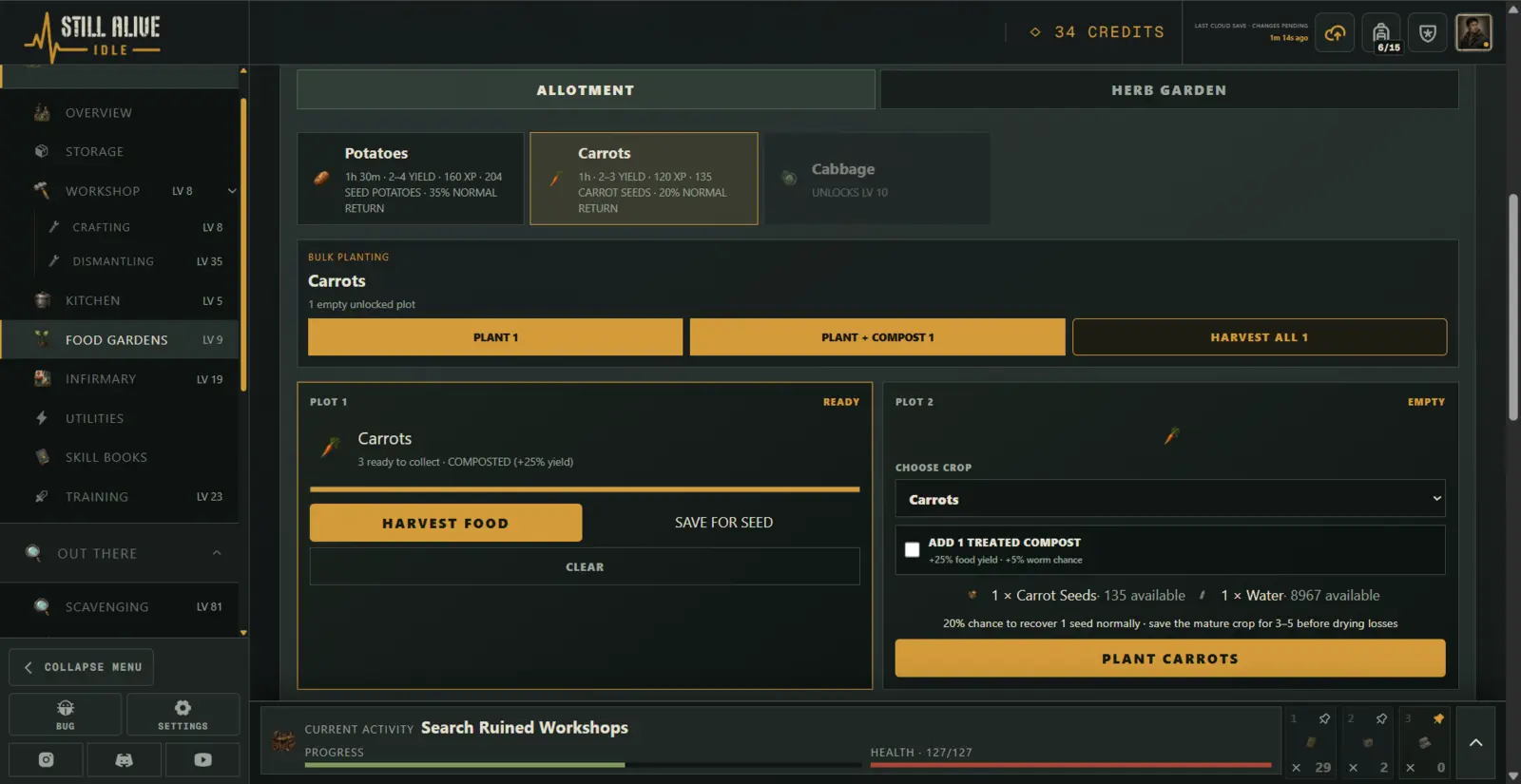1521x784 pixels.
Task: Collapse the Workshop submenu chevron
Action: tap(232, 191)
